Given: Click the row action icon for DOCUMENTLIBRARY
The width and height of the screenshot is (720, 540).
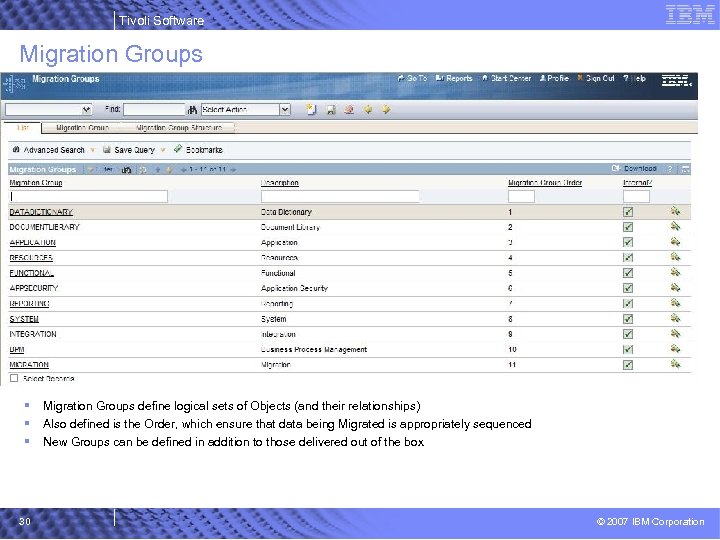Looking at the screenshot, I should (x=675, y=226).
